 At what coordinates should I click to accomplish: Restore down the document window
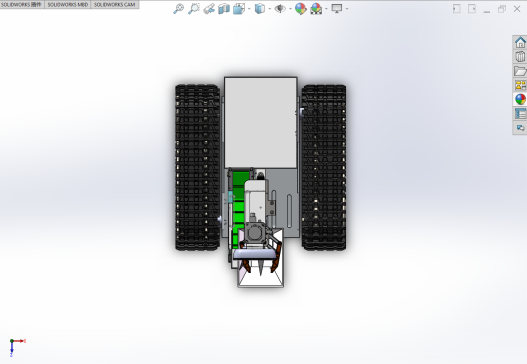pos(502,9)
